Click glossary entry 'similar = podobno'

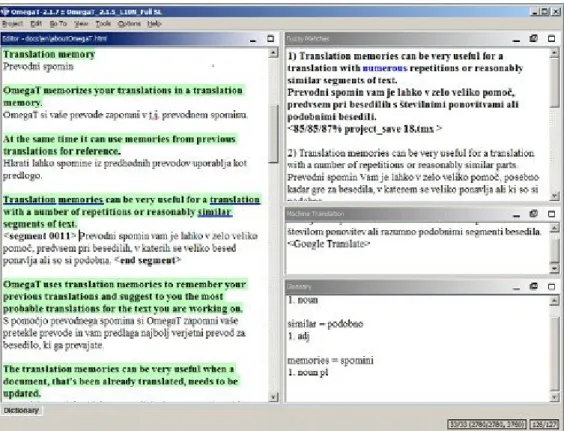[x=325, y=324]
